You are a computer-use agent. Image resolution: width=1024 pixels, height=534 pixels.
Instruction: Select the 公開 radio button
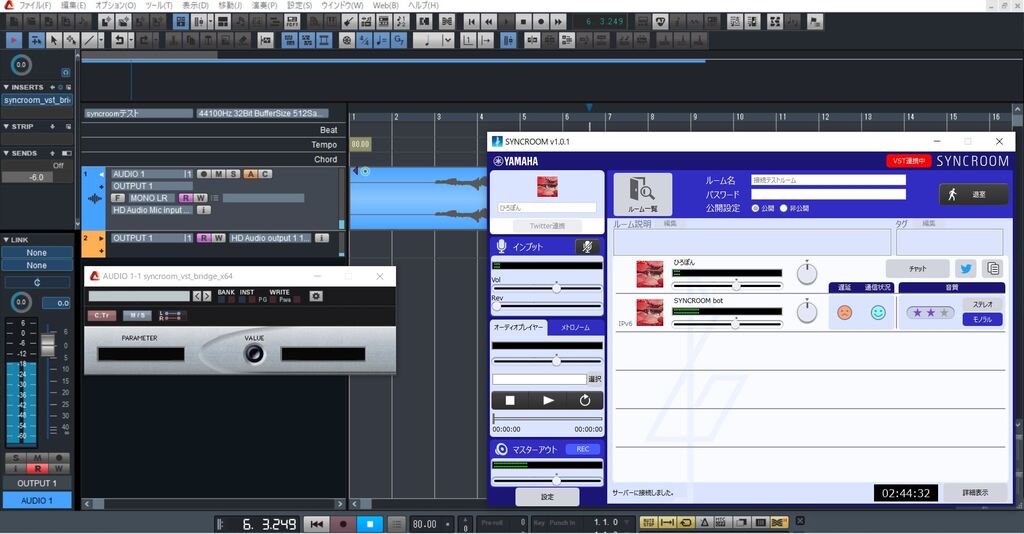(756, 208)
